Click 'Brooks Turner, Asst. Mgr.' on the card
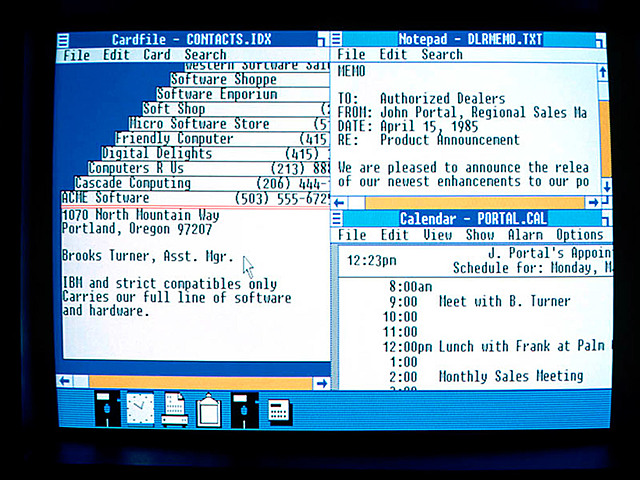The width and height of the screenshot is (640, 480). 148,256
